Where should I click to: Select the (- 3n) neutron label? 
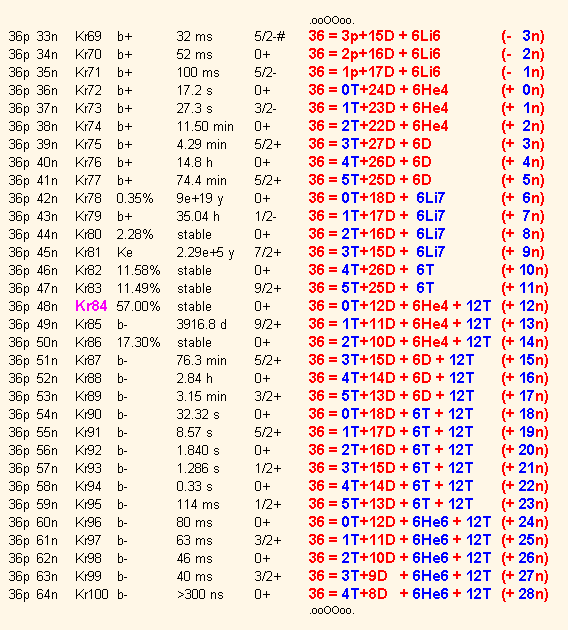tap(523, 36)
